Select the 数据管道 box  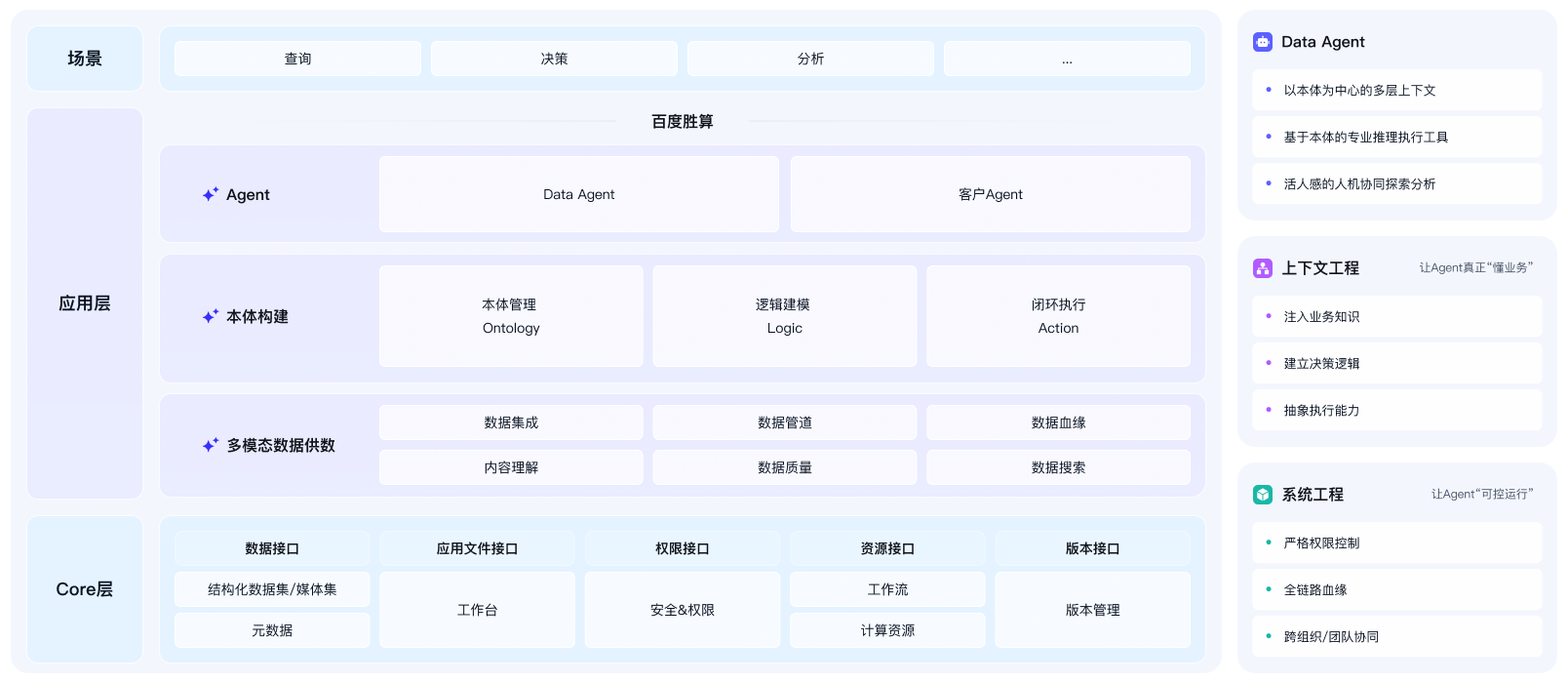coord(785,422)
